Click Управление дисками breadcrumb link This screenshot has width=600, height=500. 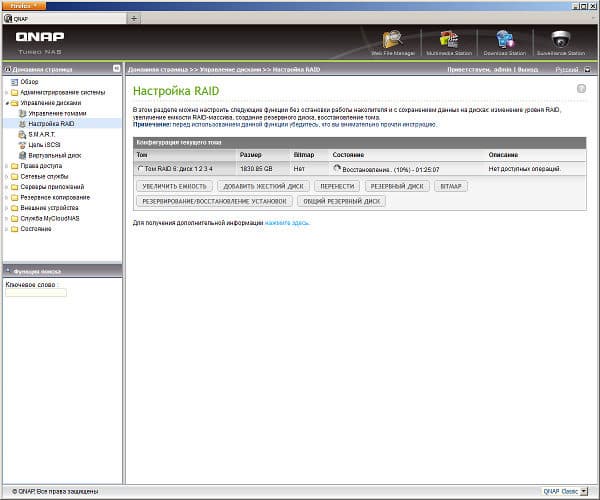(230, 70)
